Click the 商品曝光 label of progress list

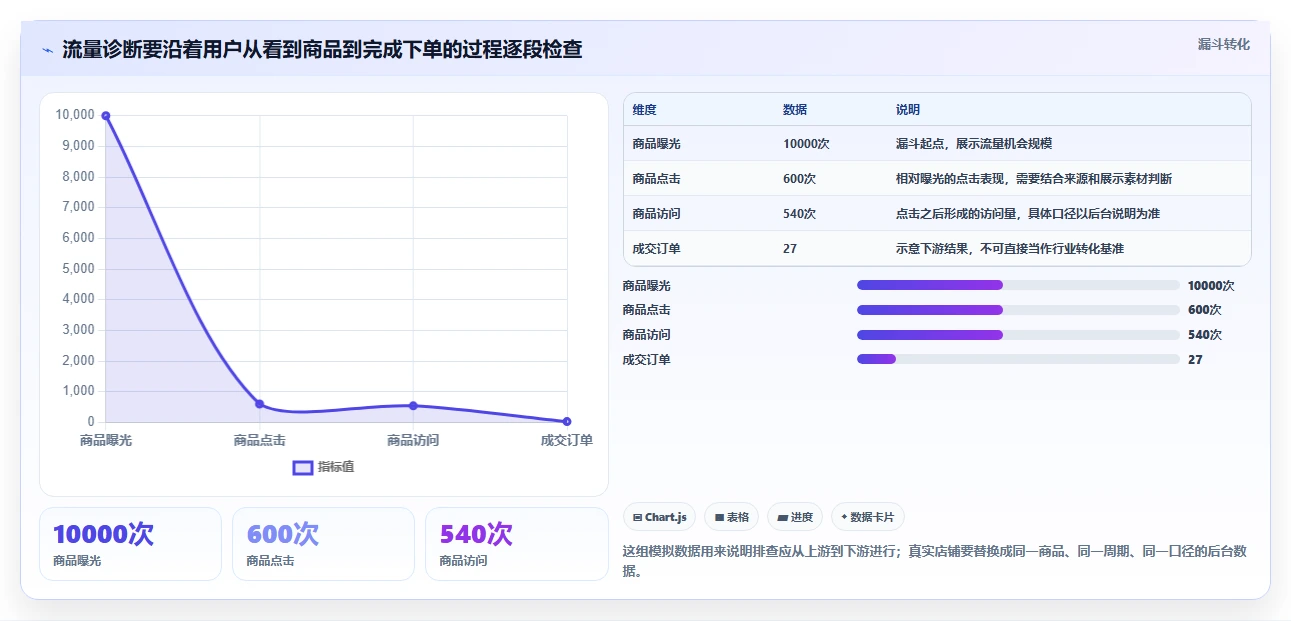tap(646, 286)
